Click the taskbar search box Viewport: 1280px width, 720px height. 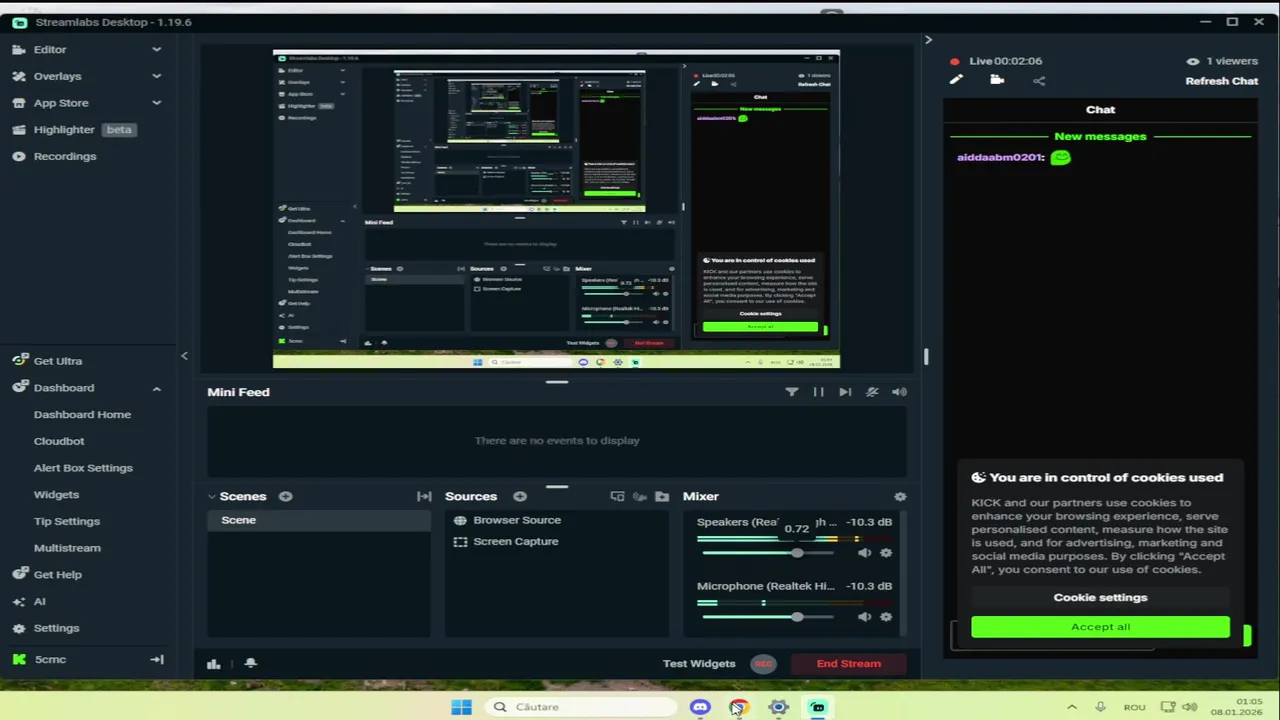tap(581, 707)
